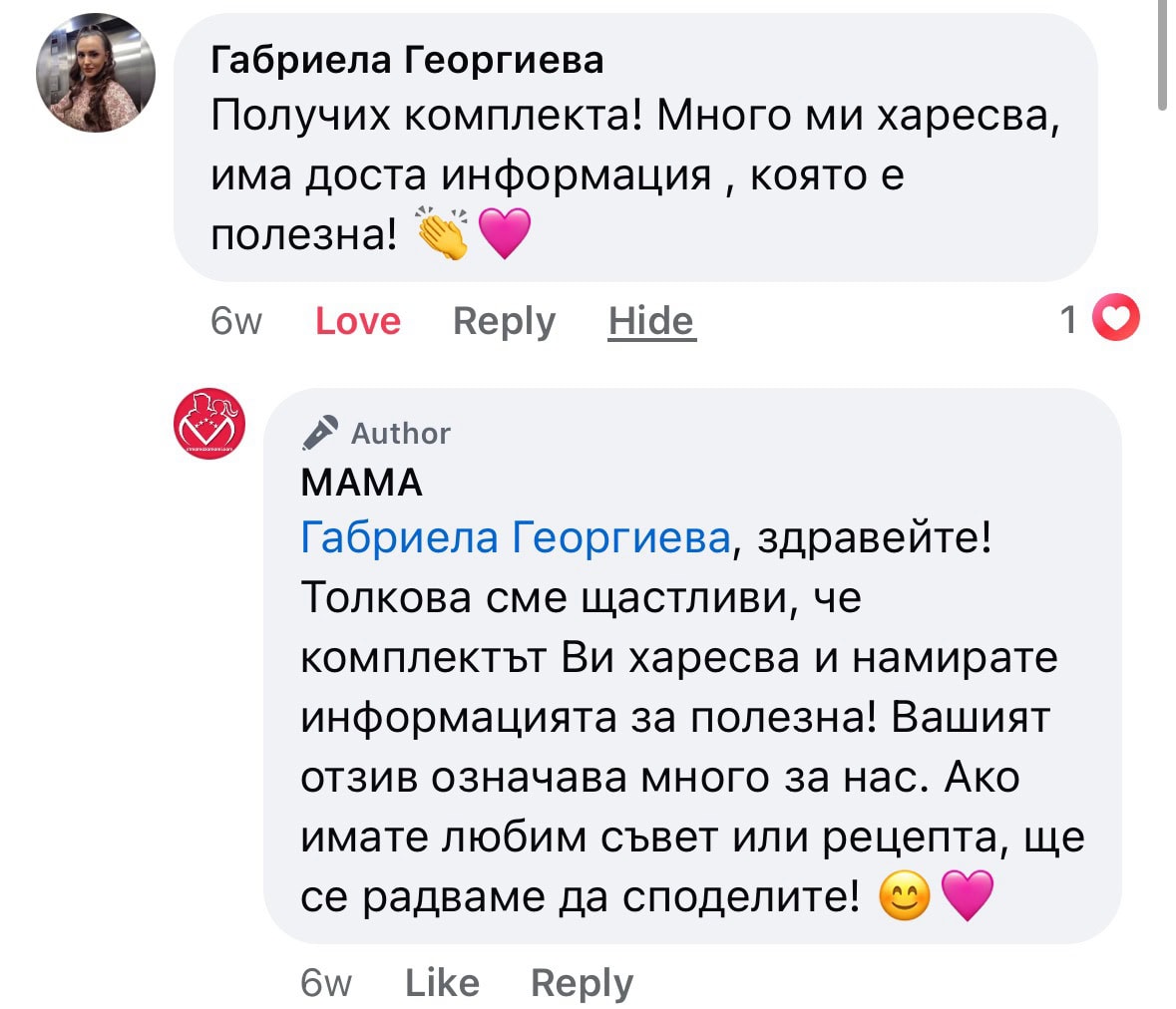The height and width of the screenshot is (1009, 1176).
Task: Open Габриела Георгиева's profile picture
Action: pyautogui.click(x=96, y=74)
